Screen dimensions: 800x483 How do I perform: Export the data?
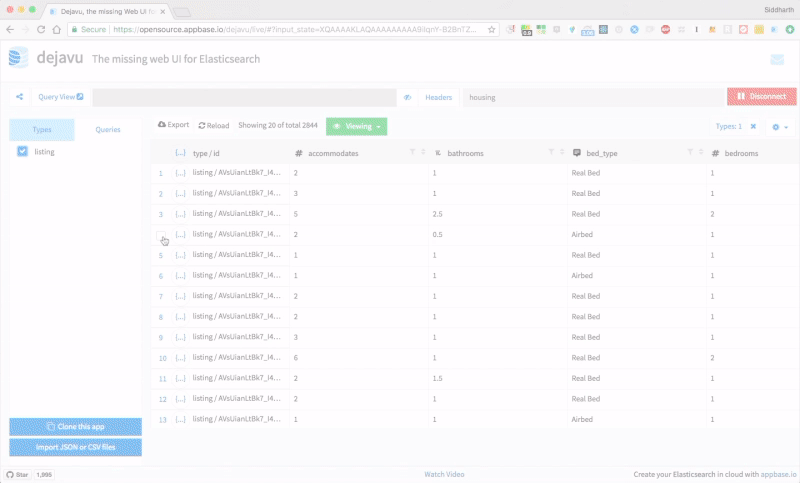173,124
